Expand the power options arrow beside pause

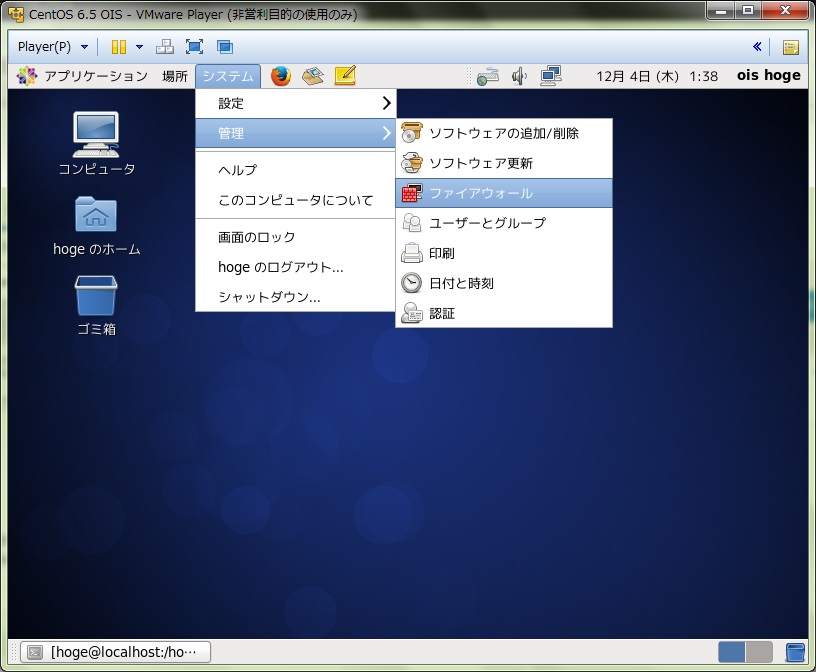pos(139,47)
